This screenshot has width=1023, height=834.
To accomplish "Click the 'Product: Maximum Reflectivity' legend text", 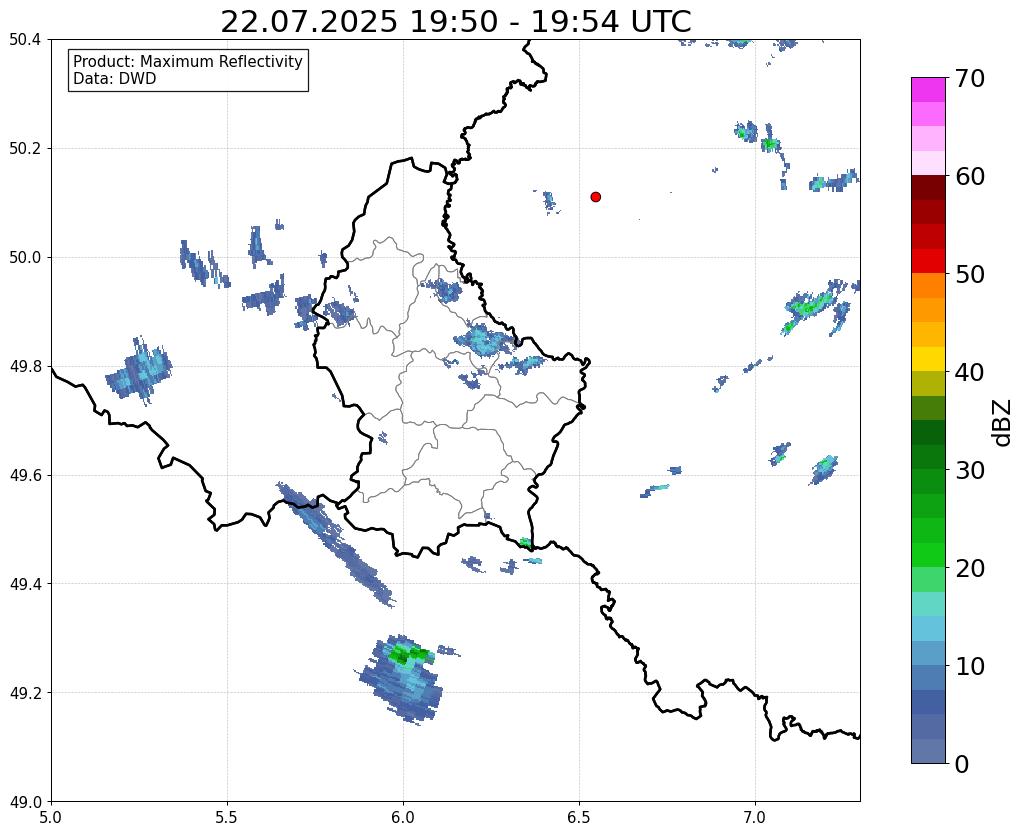I will tap(188, 61).
